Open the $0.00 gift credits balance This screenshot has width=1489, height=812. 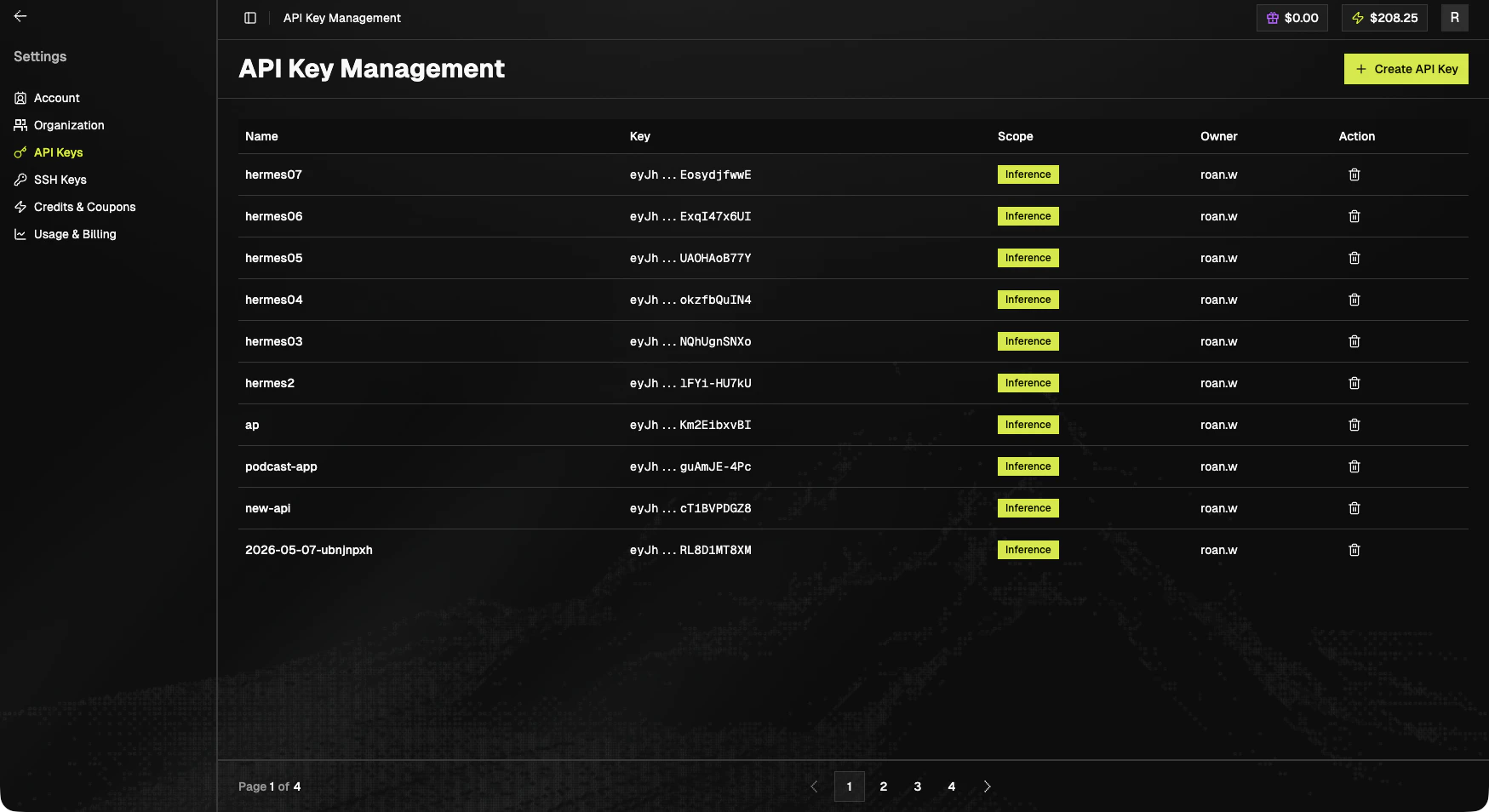[x=1291, y=18]
